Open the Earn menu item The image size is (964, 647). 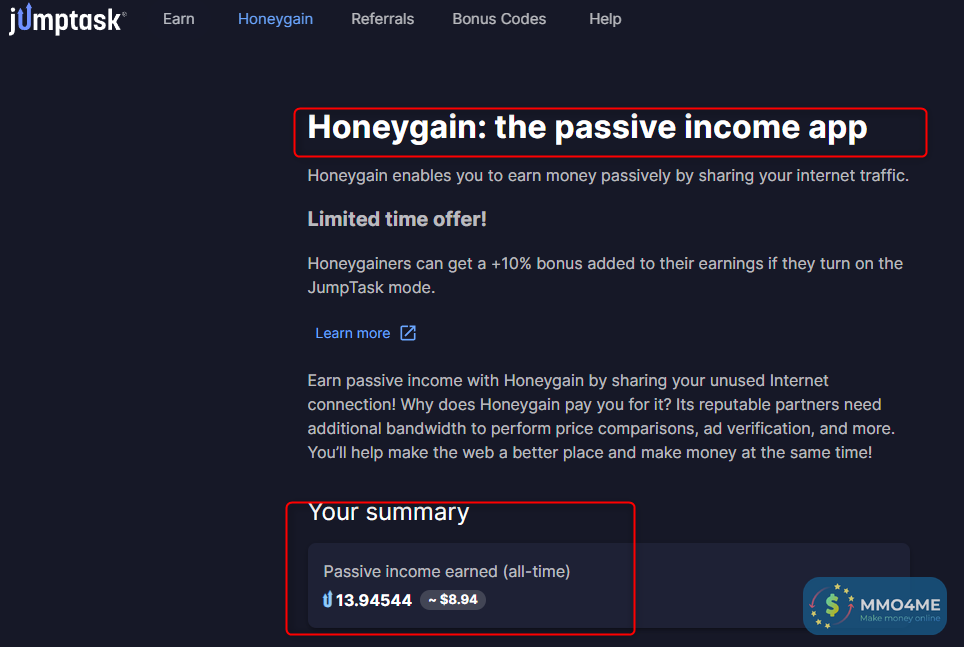point(179,19)
